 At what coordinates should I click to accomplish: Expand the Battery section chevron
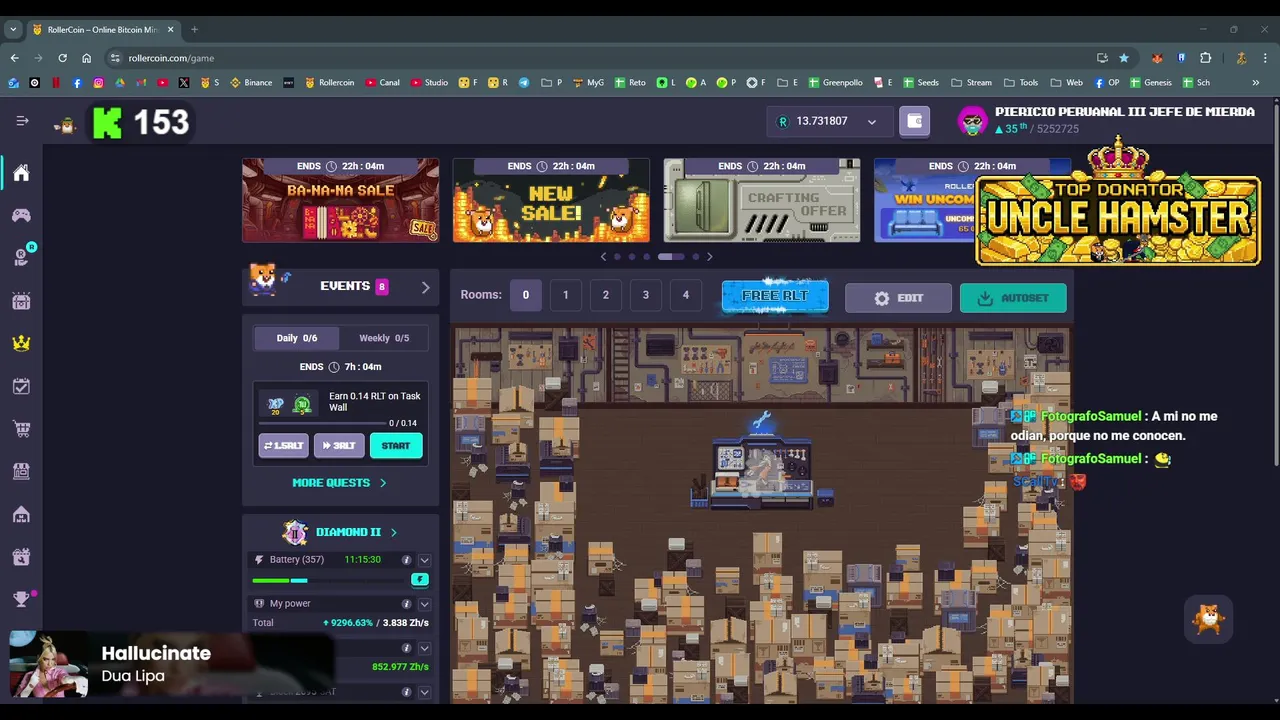pos(424,560)
